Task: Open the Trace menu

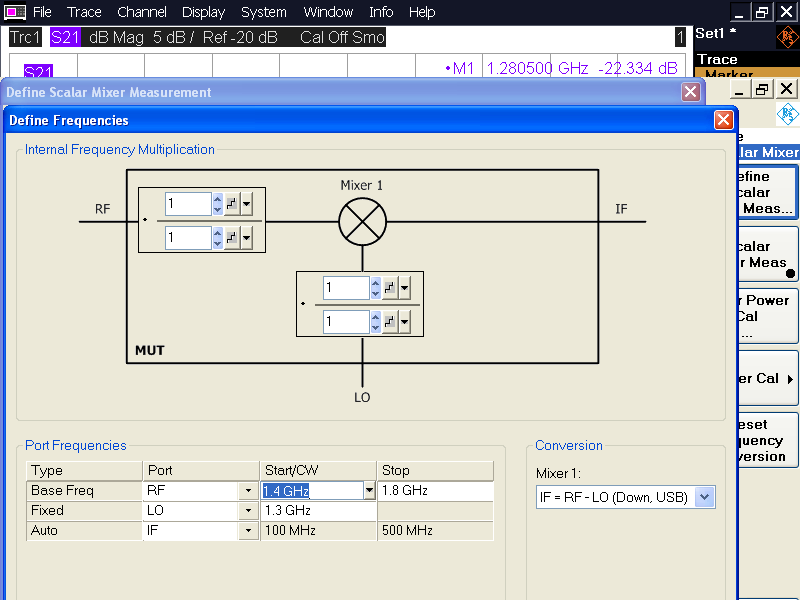Action: [x=84, y=12]
